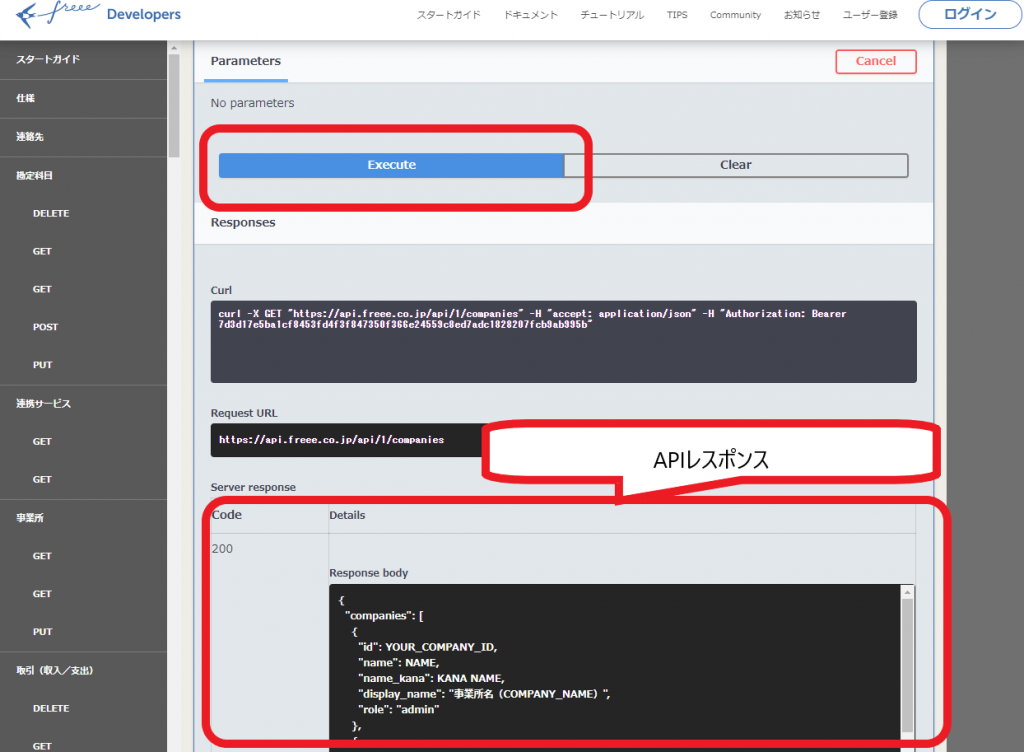The width and height of the screenshot is (1024, 752).
Task: Click the Execute button
Action: 391,164
